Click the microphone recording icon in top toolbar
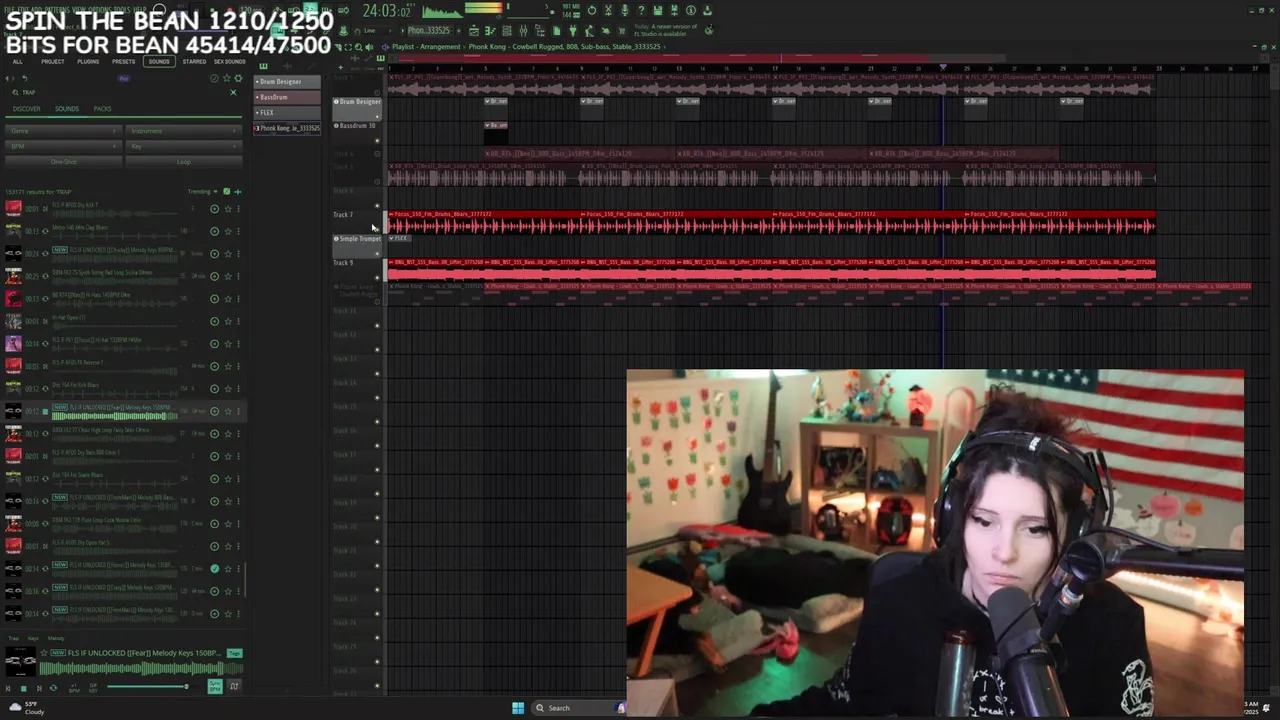 pyautogui.click(x=625, y=10)
